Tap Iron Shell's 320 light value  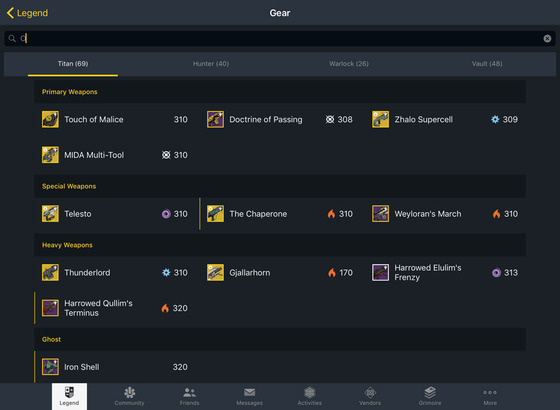180,367
